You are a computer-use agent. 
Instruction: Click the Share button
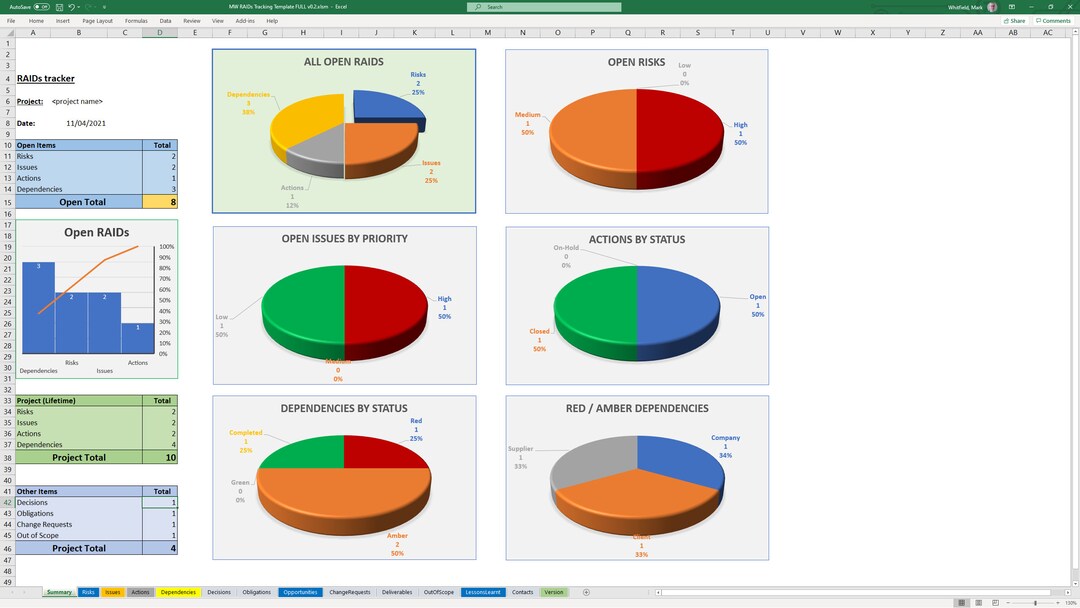tap(1014, 20)
